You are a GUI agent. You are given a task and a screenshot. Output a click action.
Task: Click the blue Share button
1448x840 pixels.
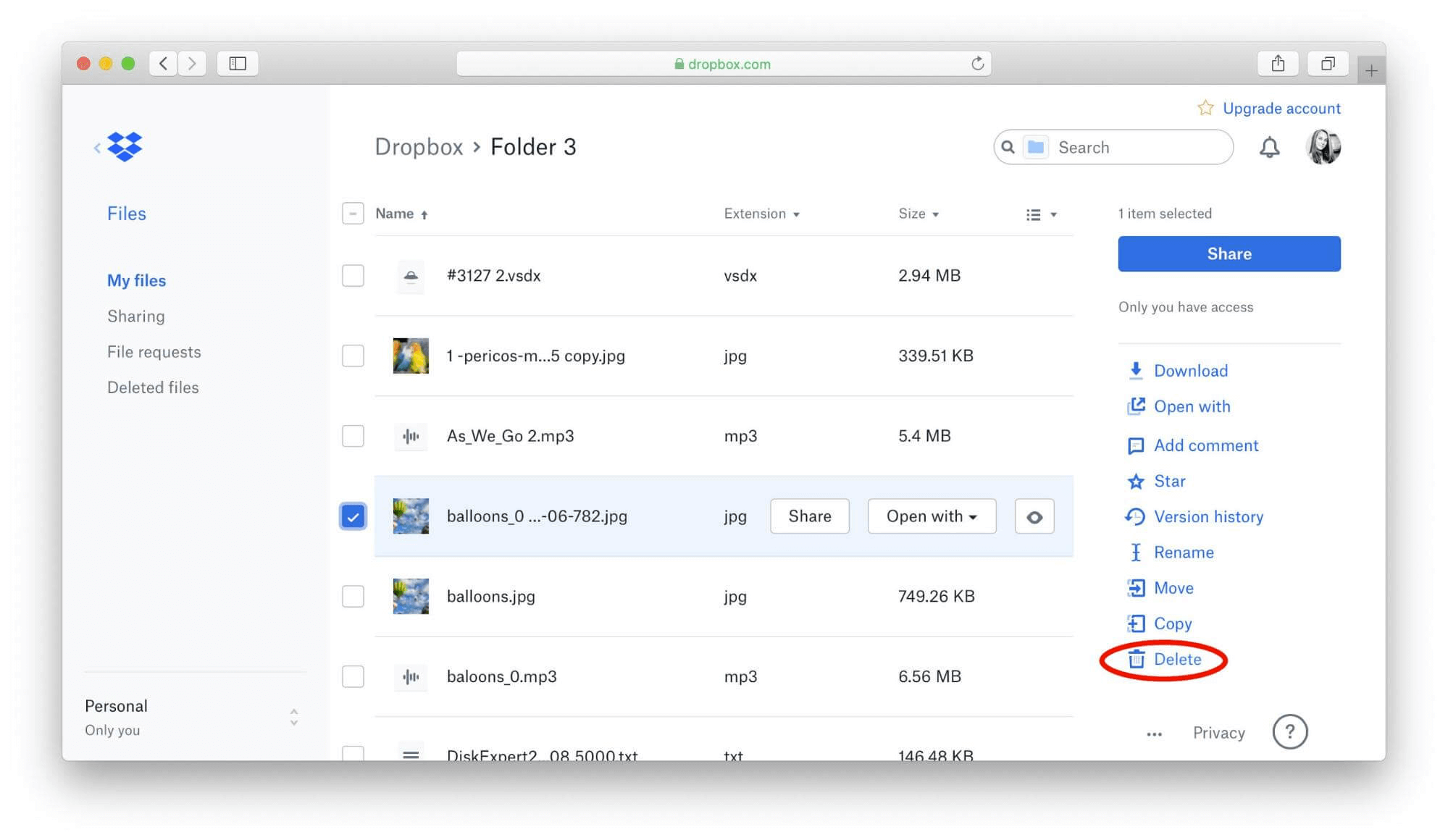point(1229,253)
